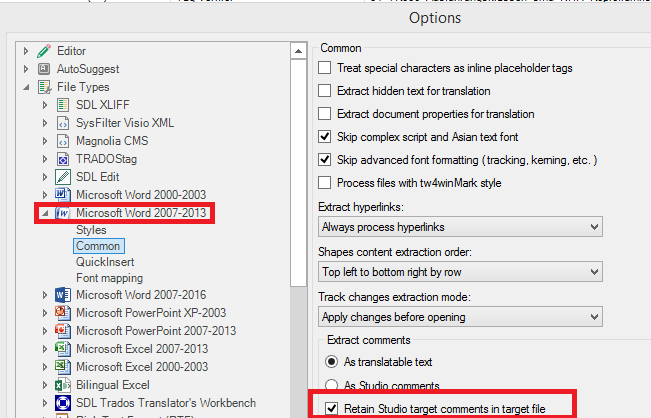Expand the Bilingual Excel node
This screenshot has width=651, height=418.
pyautogui.click(x=45, y=385)
